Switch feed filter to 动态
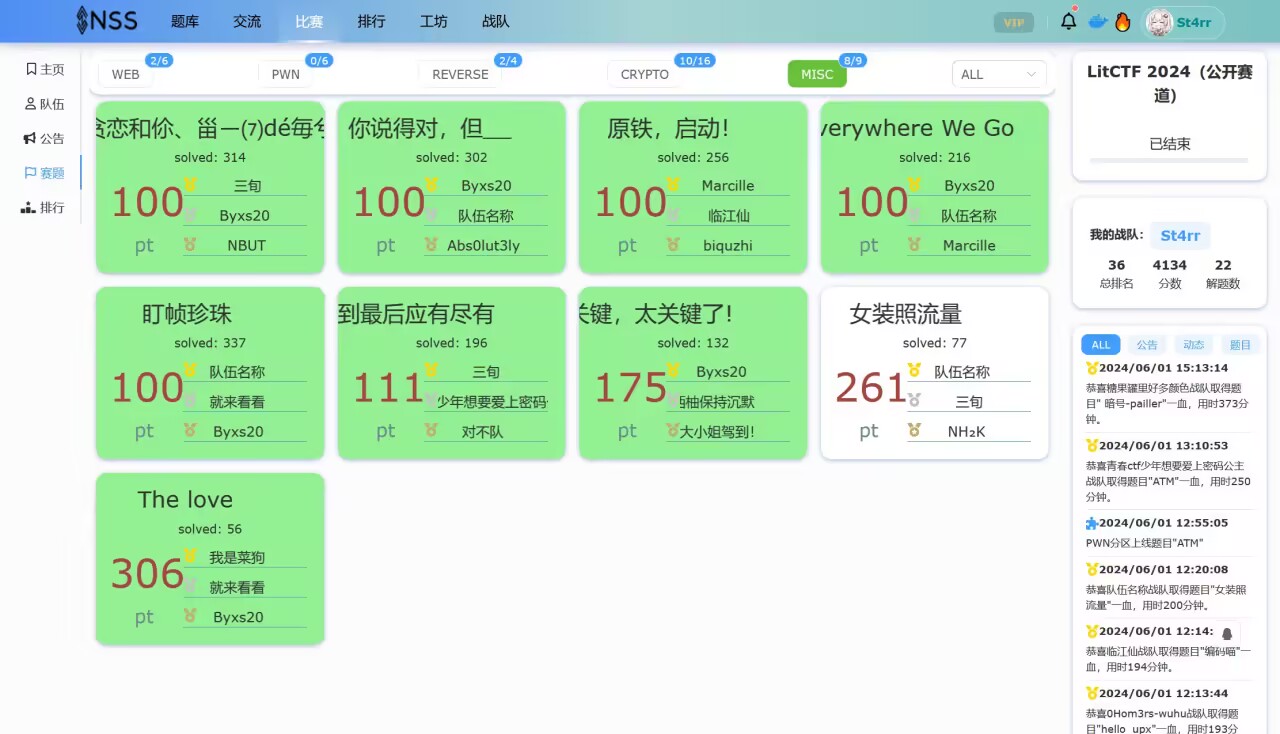 [1194, 345]
